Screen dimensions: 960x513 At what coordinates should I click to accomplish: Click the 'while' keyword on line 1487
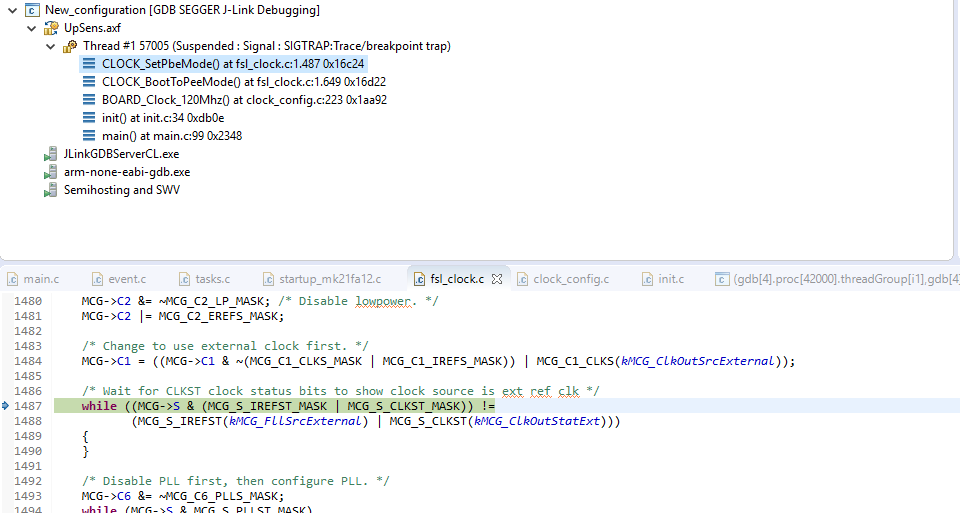point(99,406)
